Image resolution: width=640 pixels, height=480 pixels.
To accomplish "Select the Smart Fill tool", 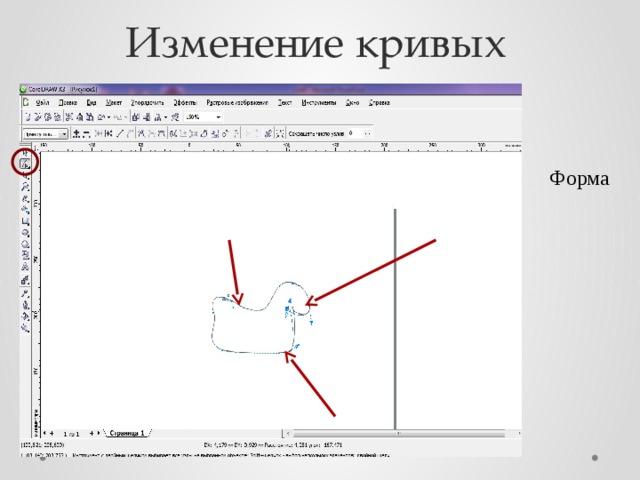I will (x=25, y=209).
